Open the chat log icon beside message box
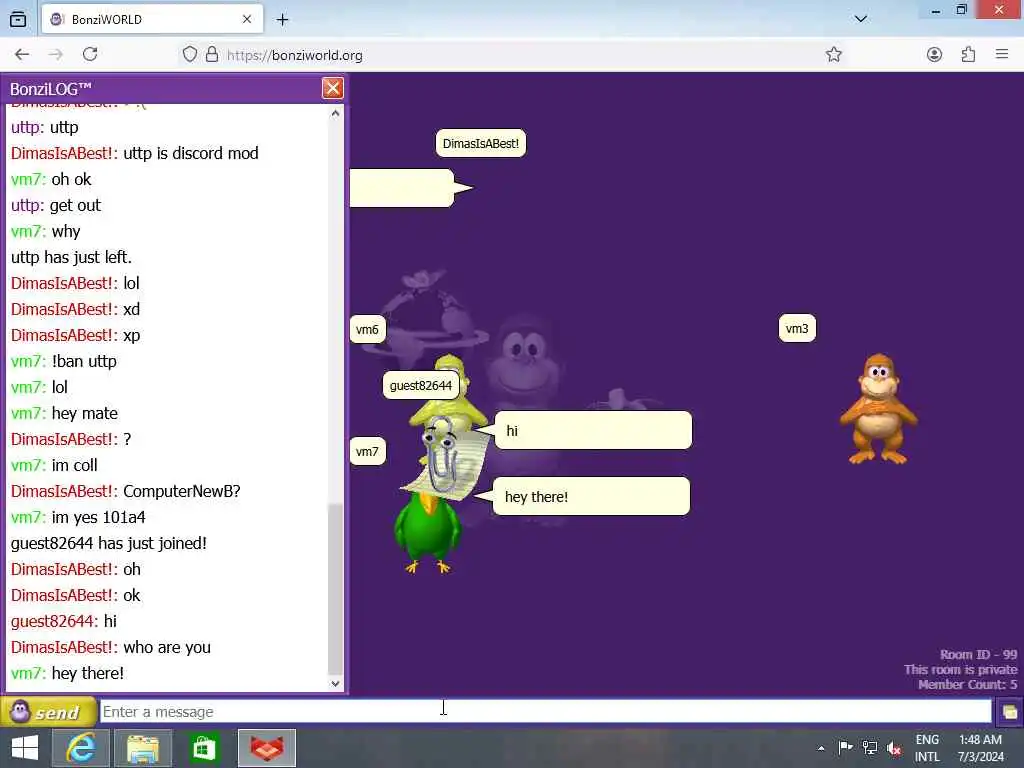 (x=1009, y=712)
